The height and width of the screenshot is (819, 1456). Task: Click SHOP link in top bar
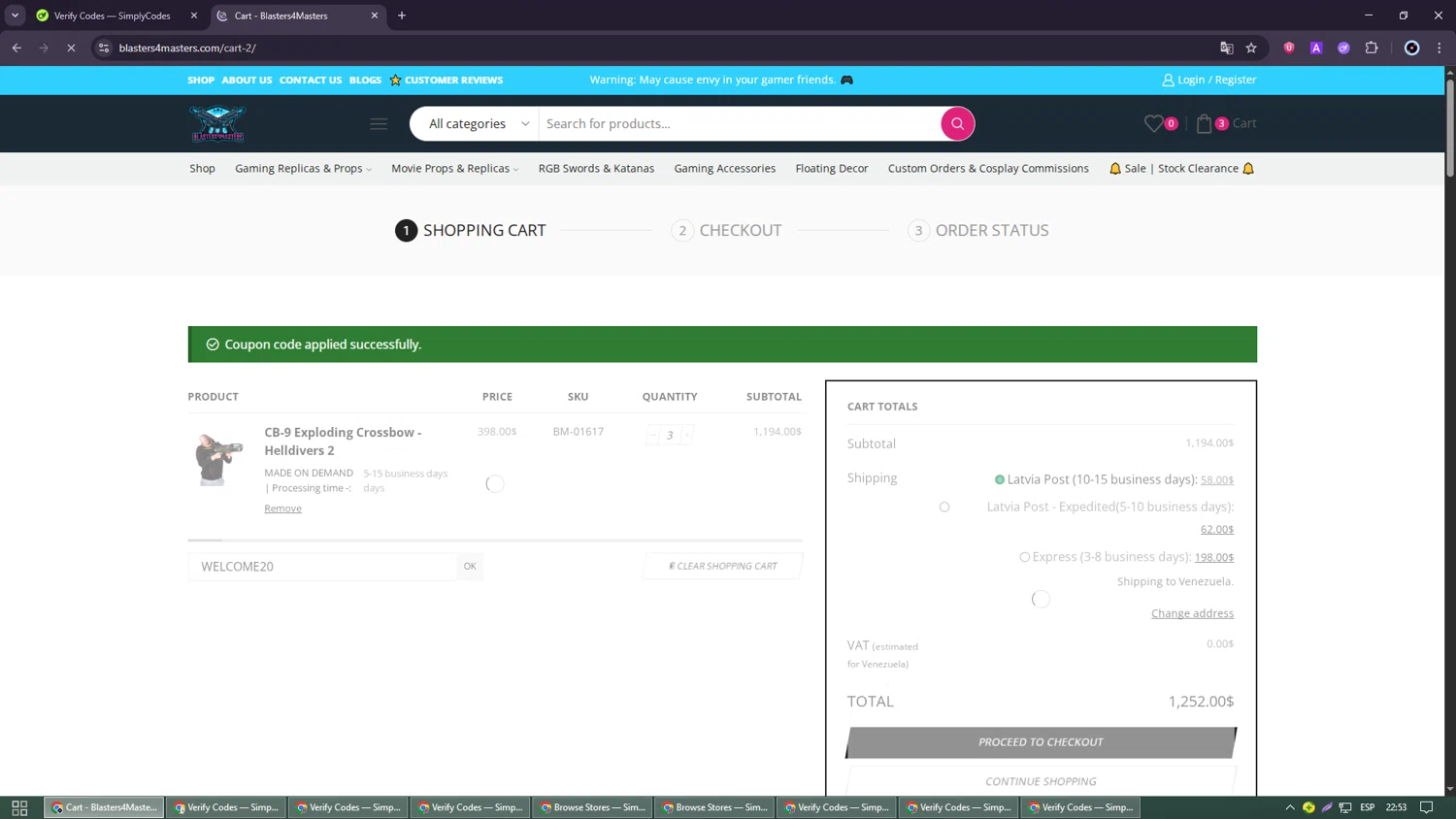pyautogui.click(x=201, y=81)
